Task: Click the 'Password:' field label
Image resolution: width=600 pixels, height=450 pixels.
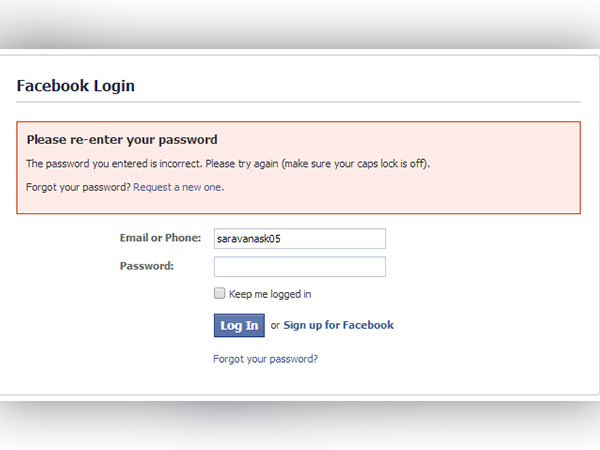Action: coord(147,266)
